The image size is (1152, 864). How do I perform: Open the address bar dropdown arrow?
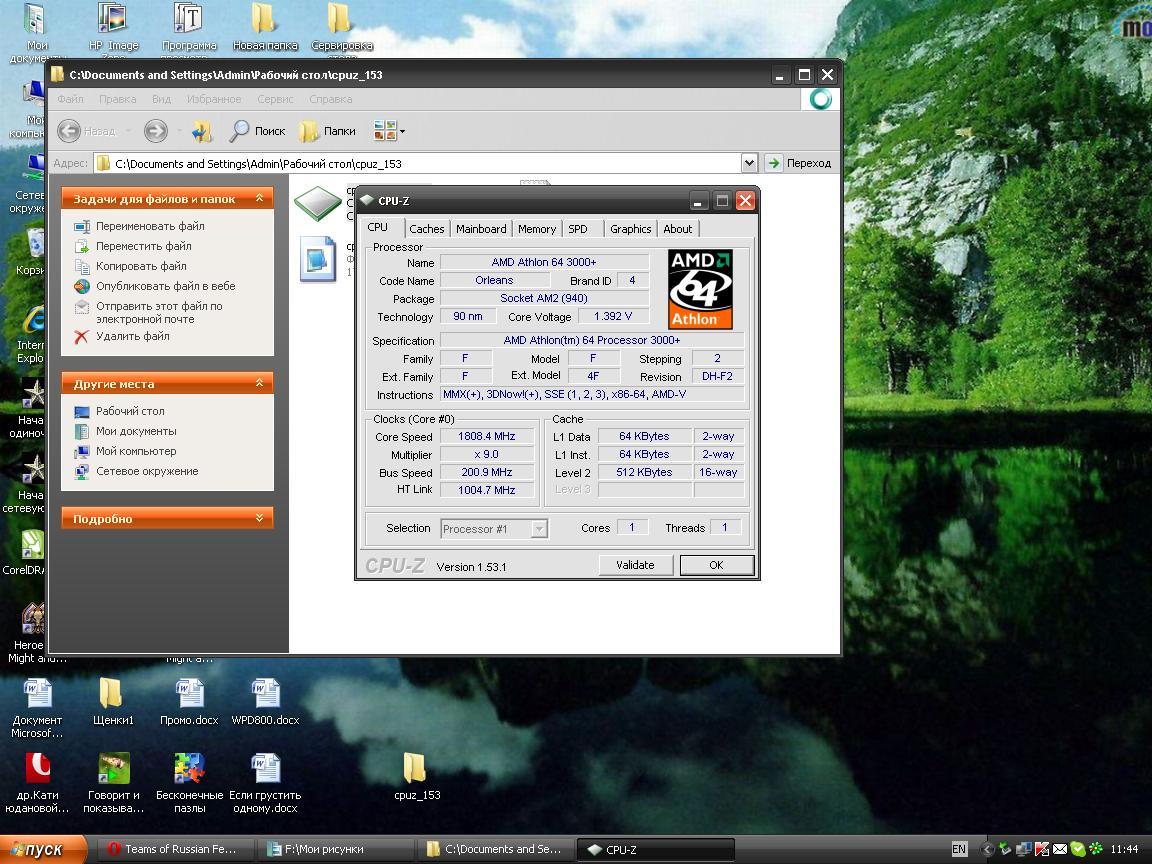749,163
